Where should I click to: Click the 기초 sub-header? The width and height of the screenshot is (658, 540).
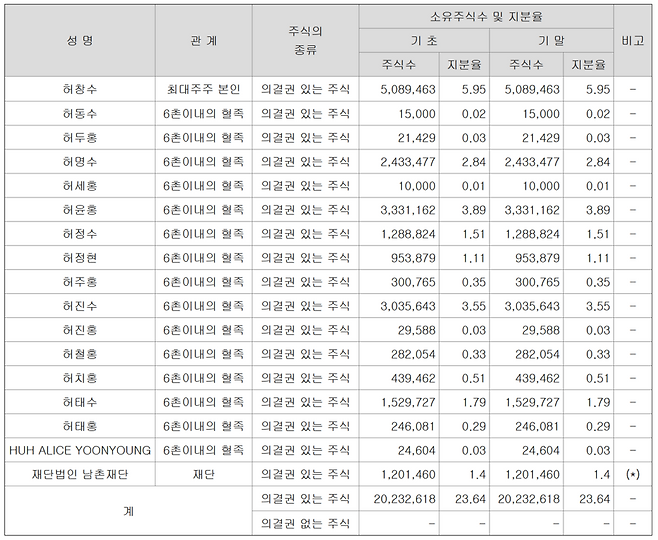click(427, 41)
